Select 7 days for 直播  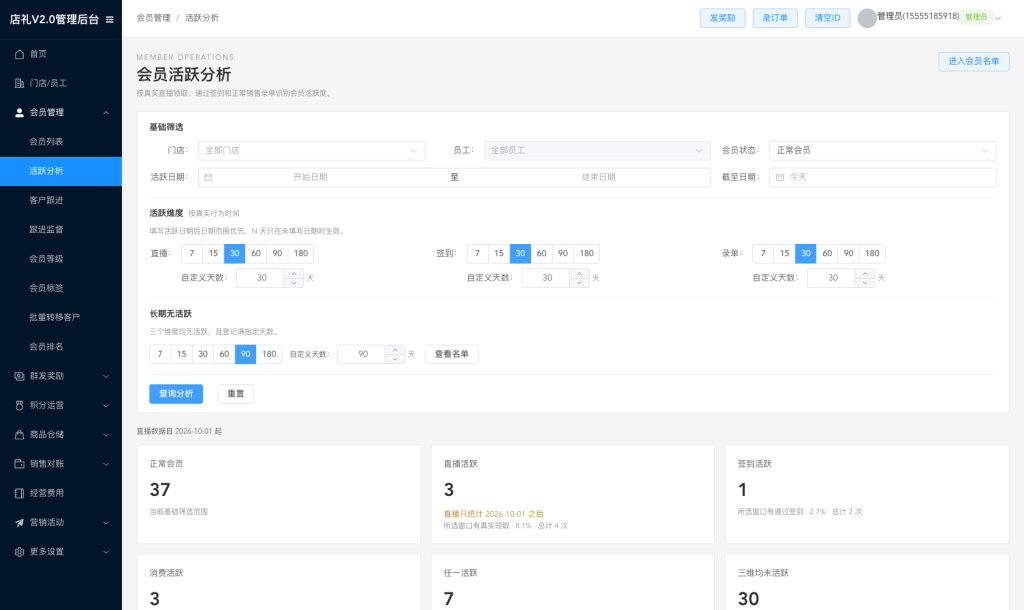192,253
